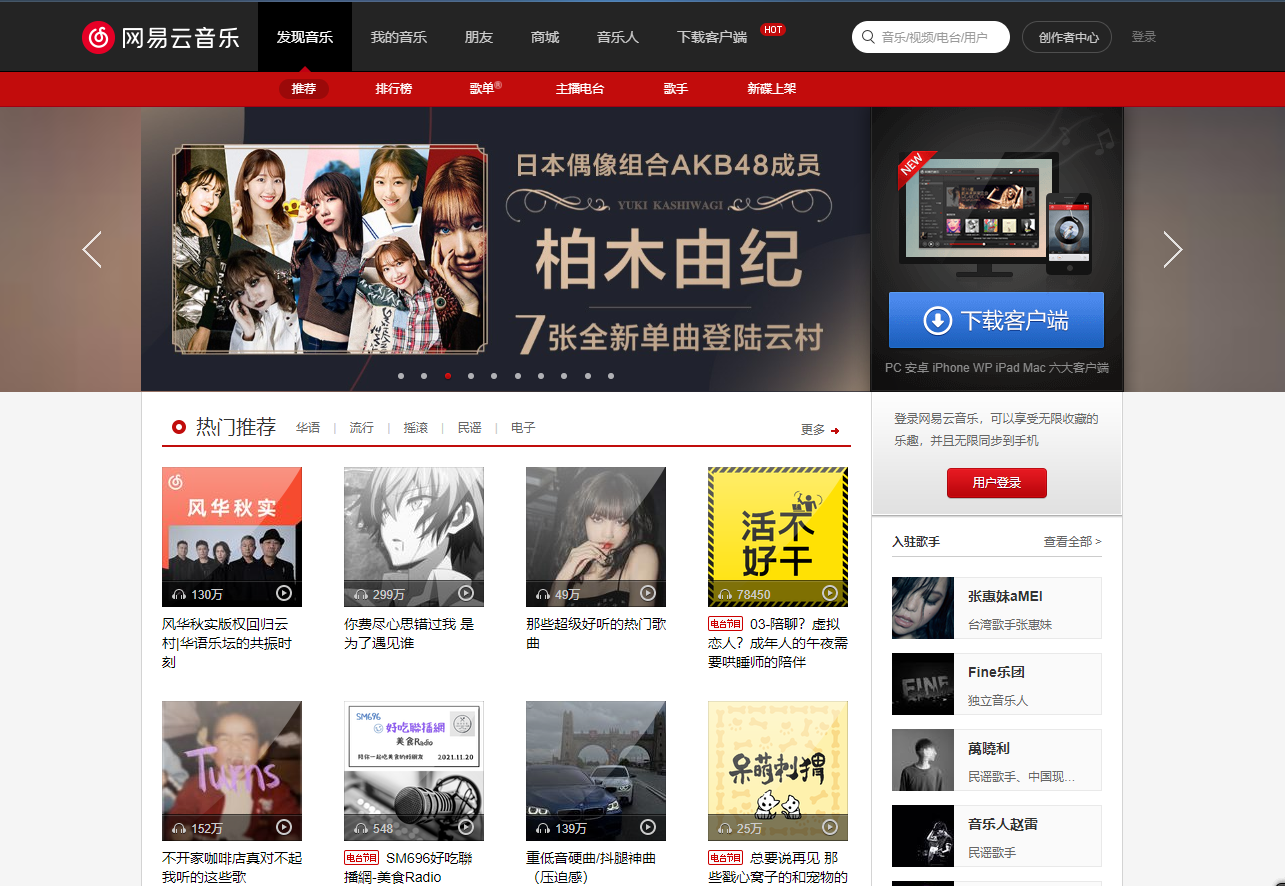Play the 25万 呆萌利搏 play icon

click(830, 827)
